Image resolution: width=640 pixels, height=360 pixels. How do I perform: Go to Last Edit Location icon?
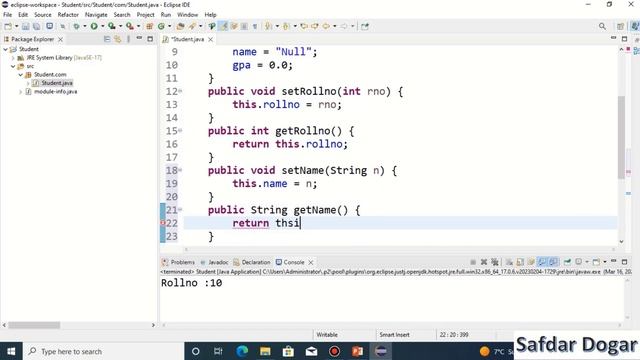[x=304, y=26]
